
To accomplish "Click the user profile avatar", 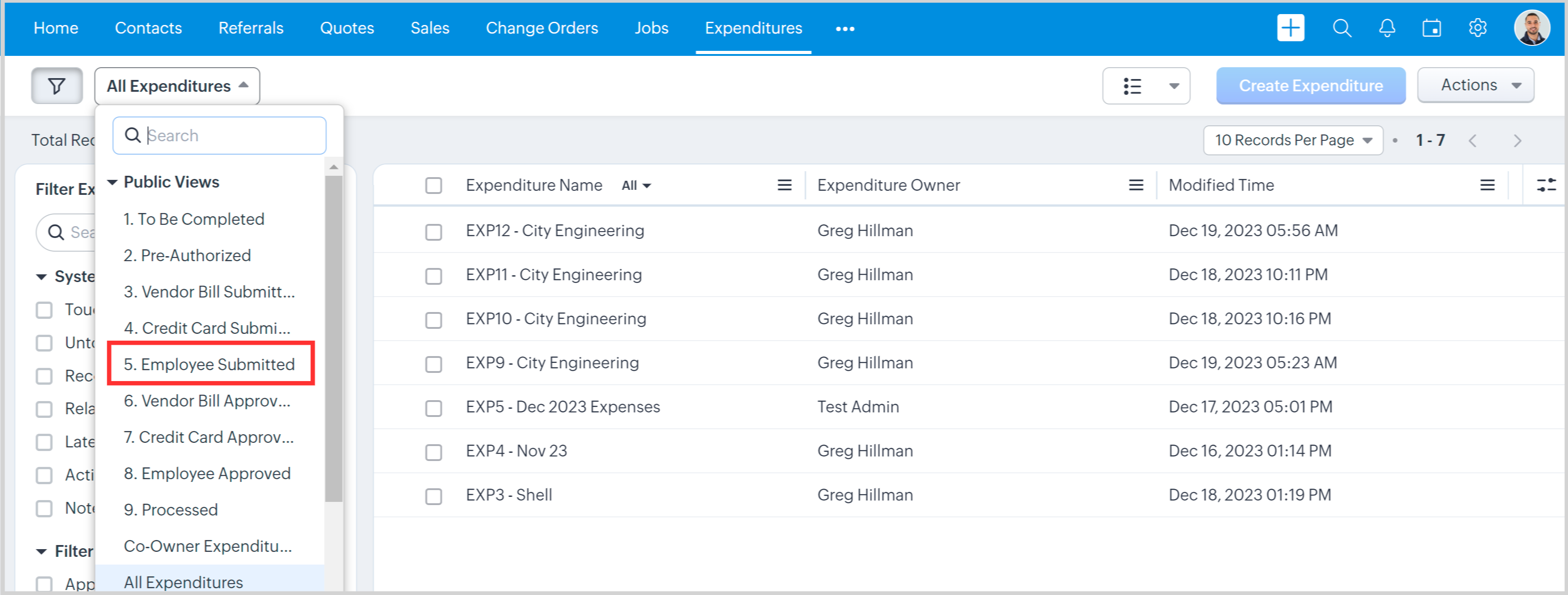I will tap(1531, 28).
